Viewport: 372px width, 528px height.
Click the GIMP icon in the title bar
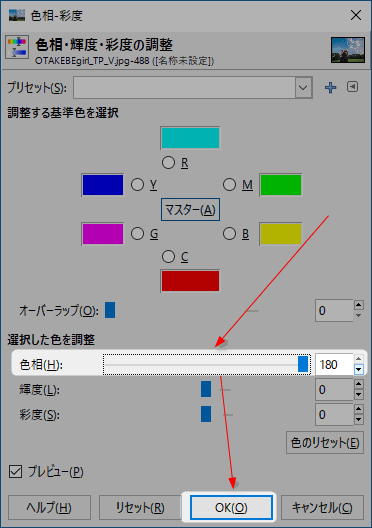click(x=17, y=15)
